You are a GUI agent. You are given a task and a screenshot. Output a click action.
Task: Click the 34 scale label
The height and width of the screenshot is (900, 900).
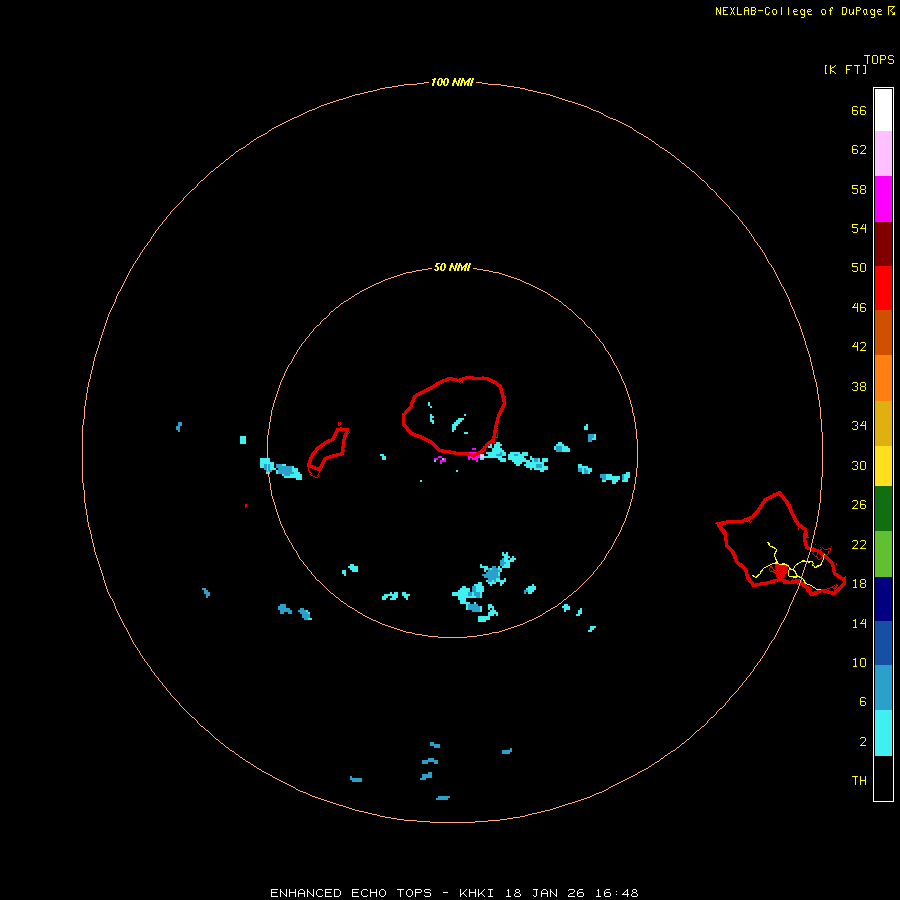pos(859,426)
